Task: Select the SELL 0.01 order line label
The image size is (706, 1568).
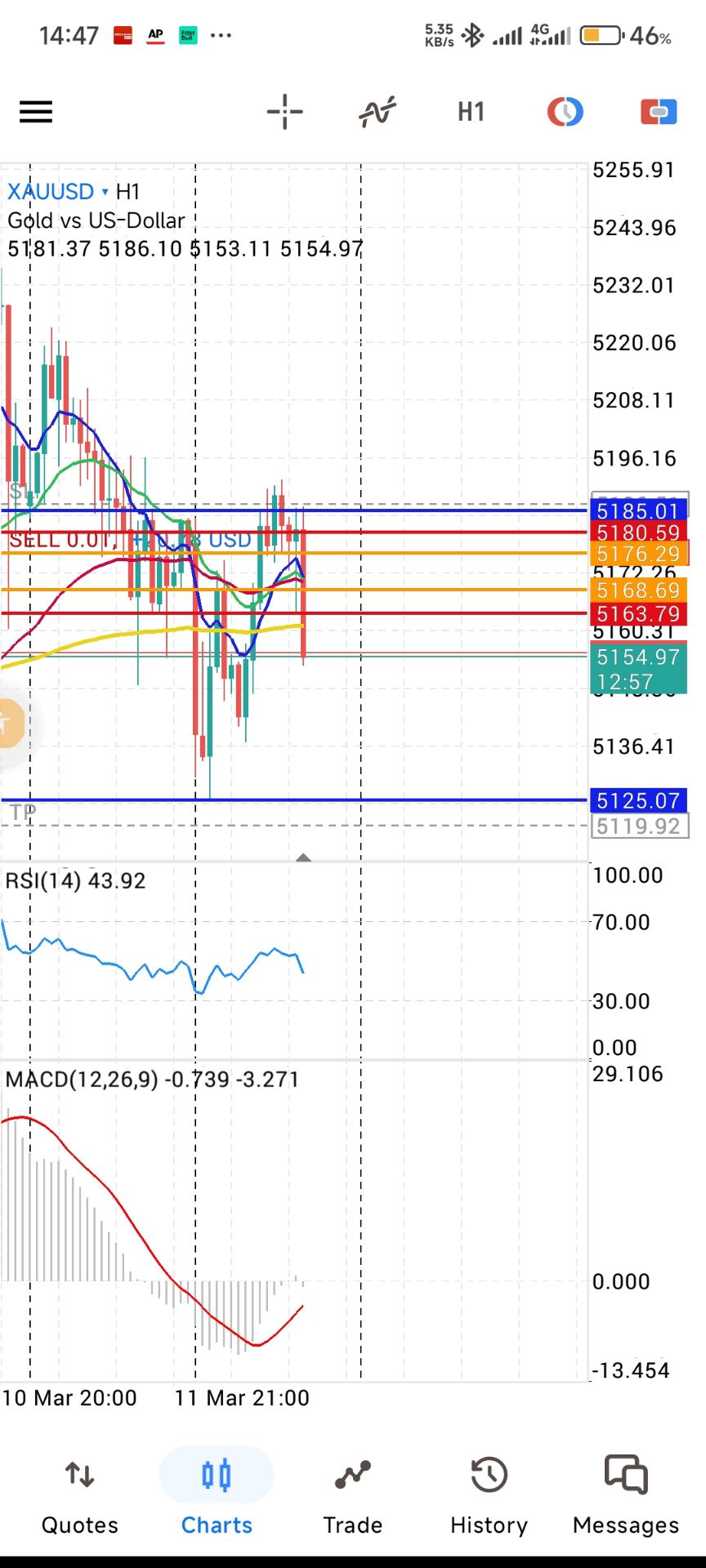Action: (x=59, y=541)
